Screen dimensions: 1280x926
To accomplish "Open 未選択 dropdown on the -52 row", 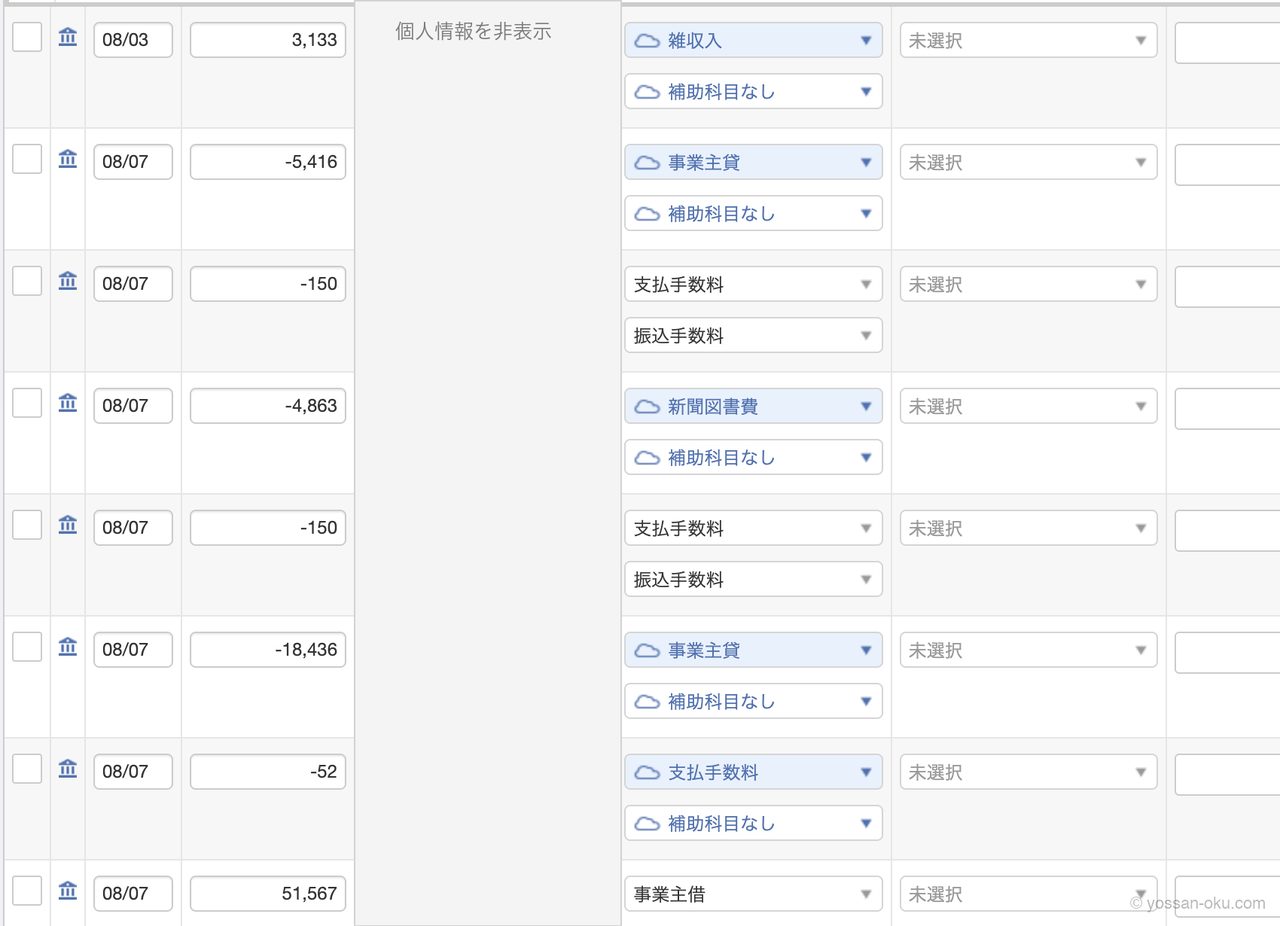I will coord(1028,773).
